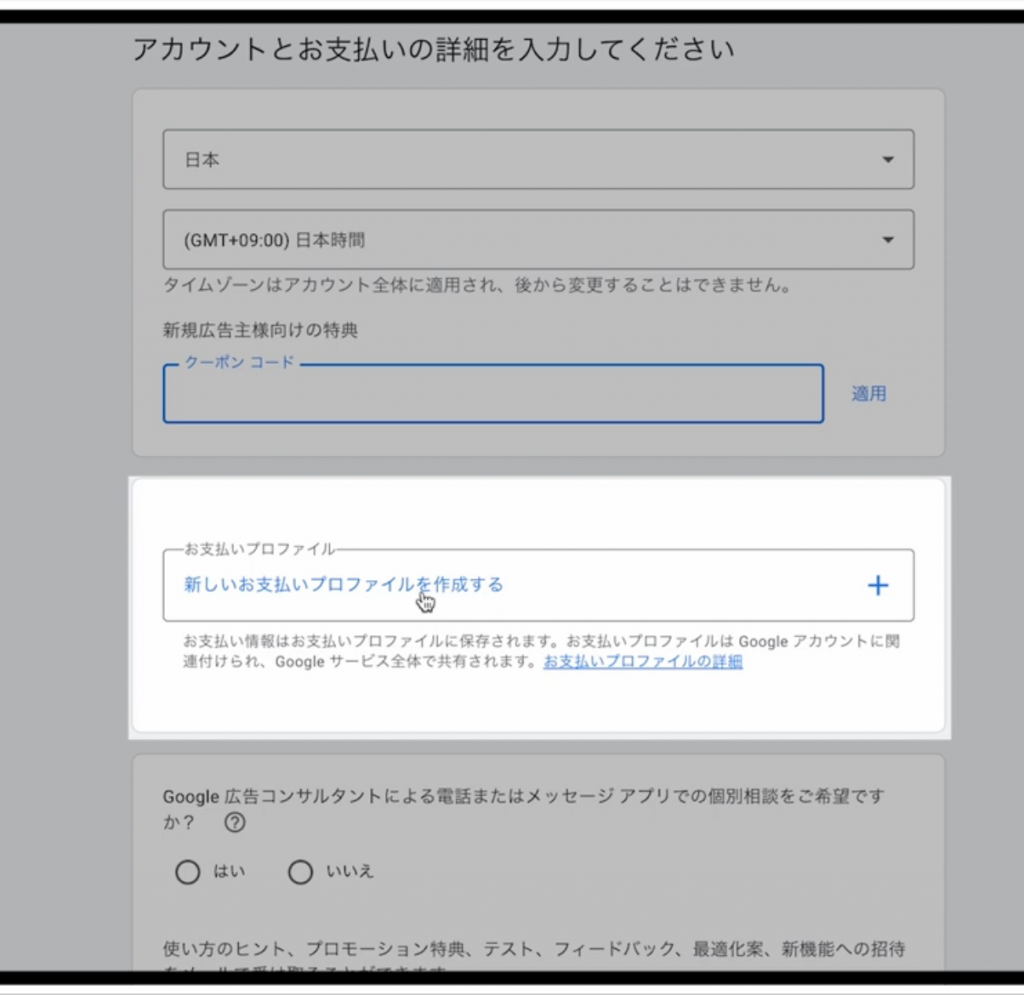Select the はい radio button

pos(187,872)
